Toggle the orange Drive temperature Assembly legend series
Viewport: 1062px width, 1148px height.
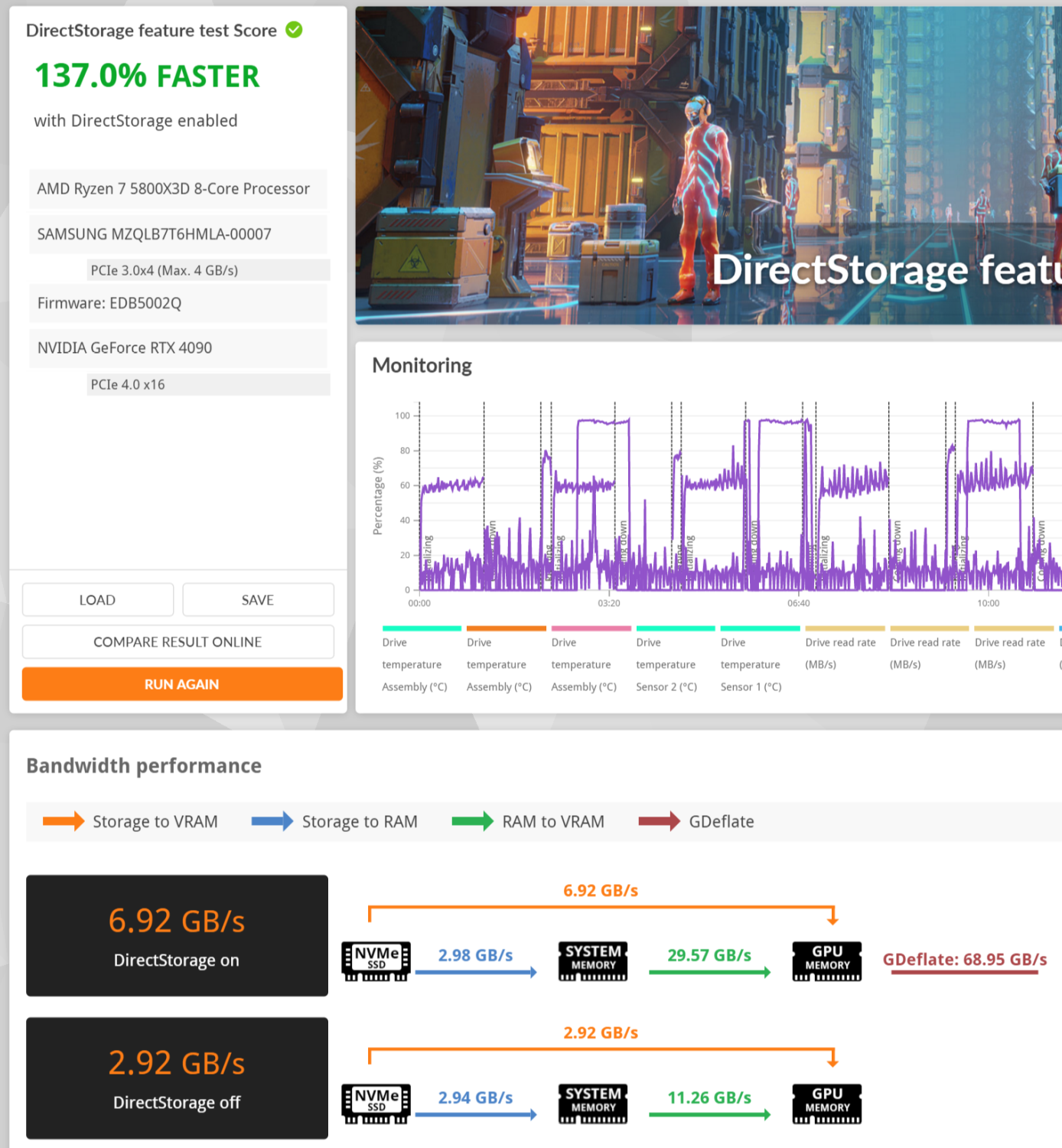pyautogui.click(x=506, y=658)
